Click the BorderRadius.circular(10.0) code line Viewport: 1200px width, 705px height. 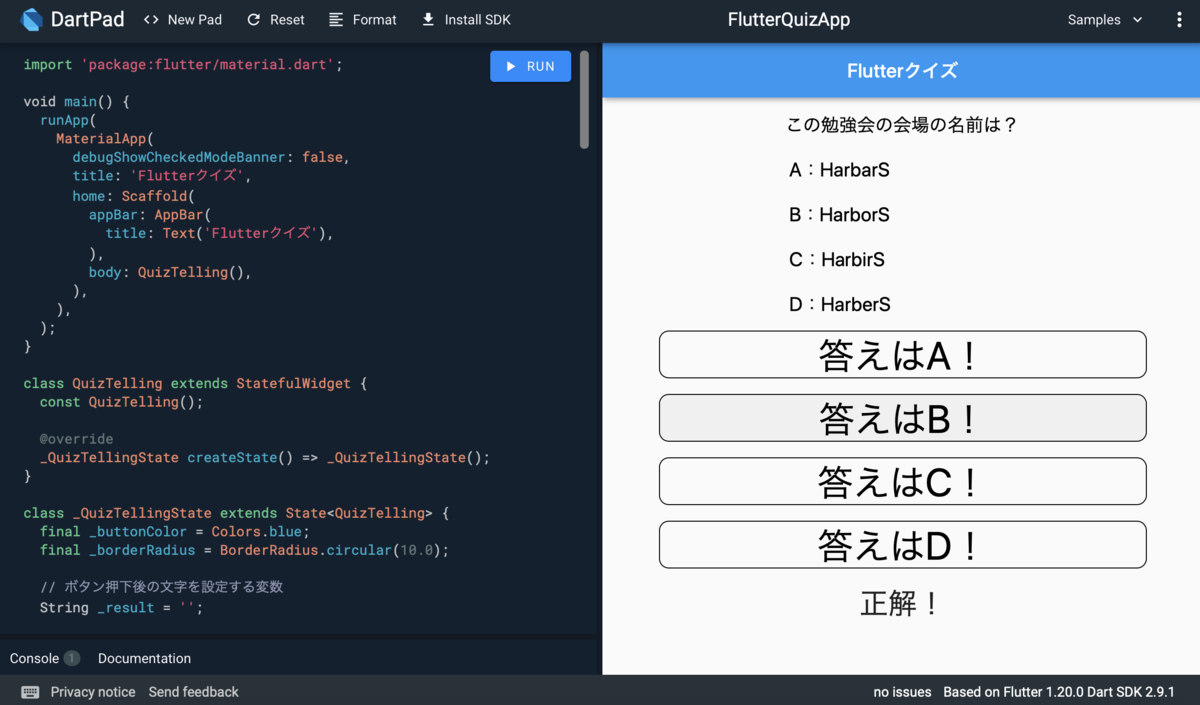click(x=245, y=550)
